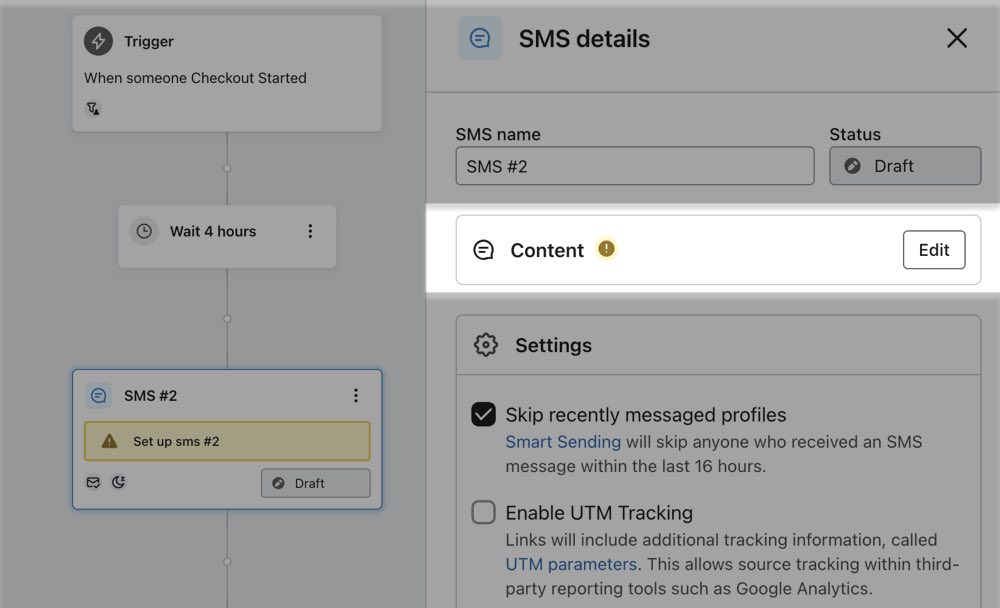Select the chat bubble icon on SMS #2 card
This screenshot has height=608, width=1000.
coord(98,395)
